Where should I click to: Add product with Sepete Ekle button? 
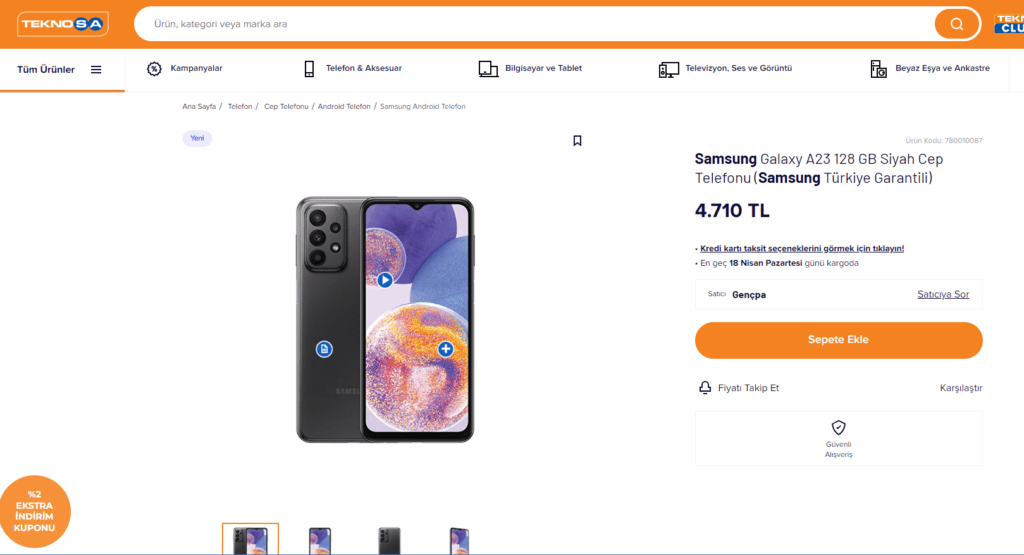click(838, 340)
